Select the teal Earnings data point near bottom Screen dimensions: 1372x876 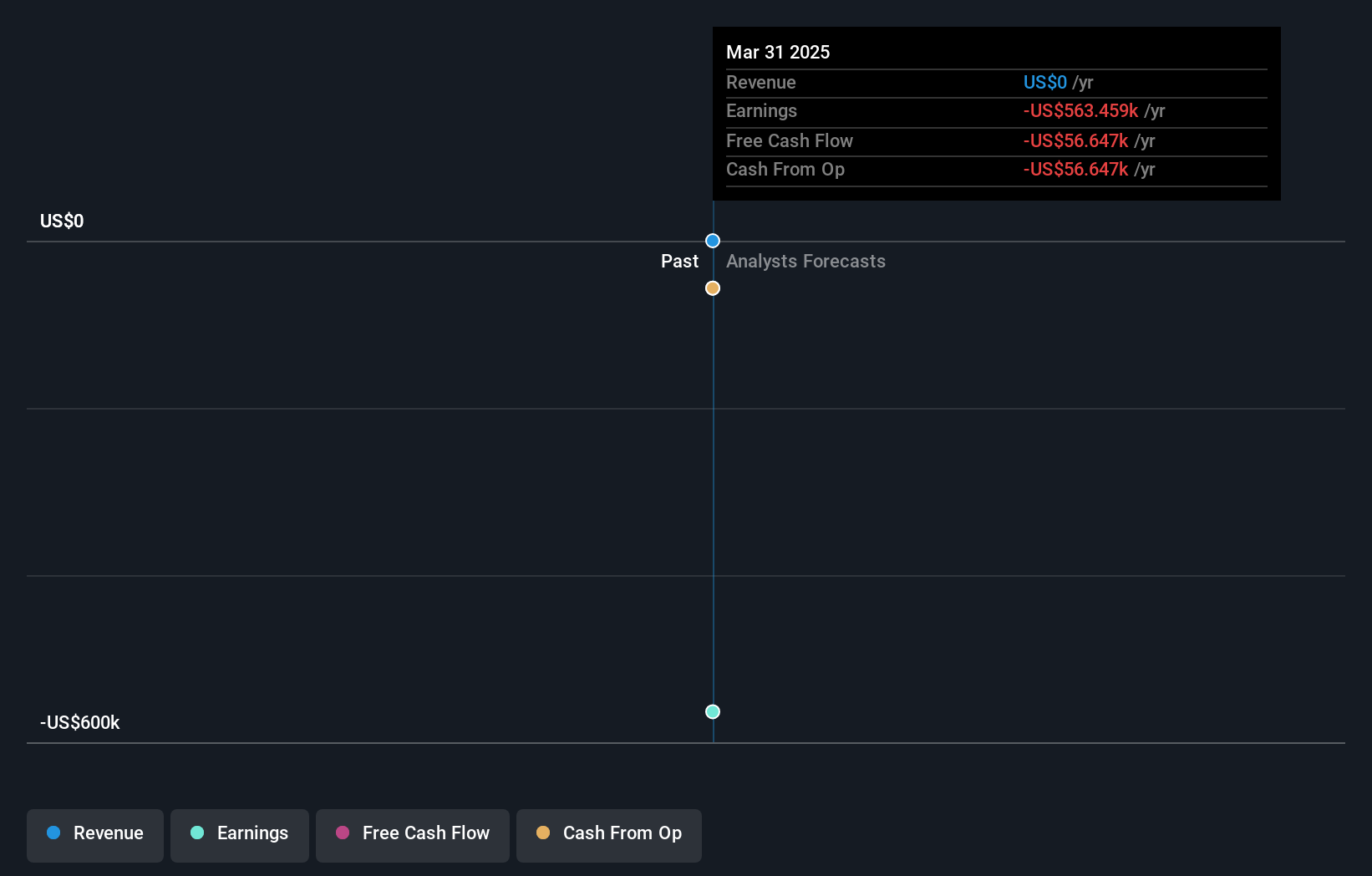tap(712, 711)
